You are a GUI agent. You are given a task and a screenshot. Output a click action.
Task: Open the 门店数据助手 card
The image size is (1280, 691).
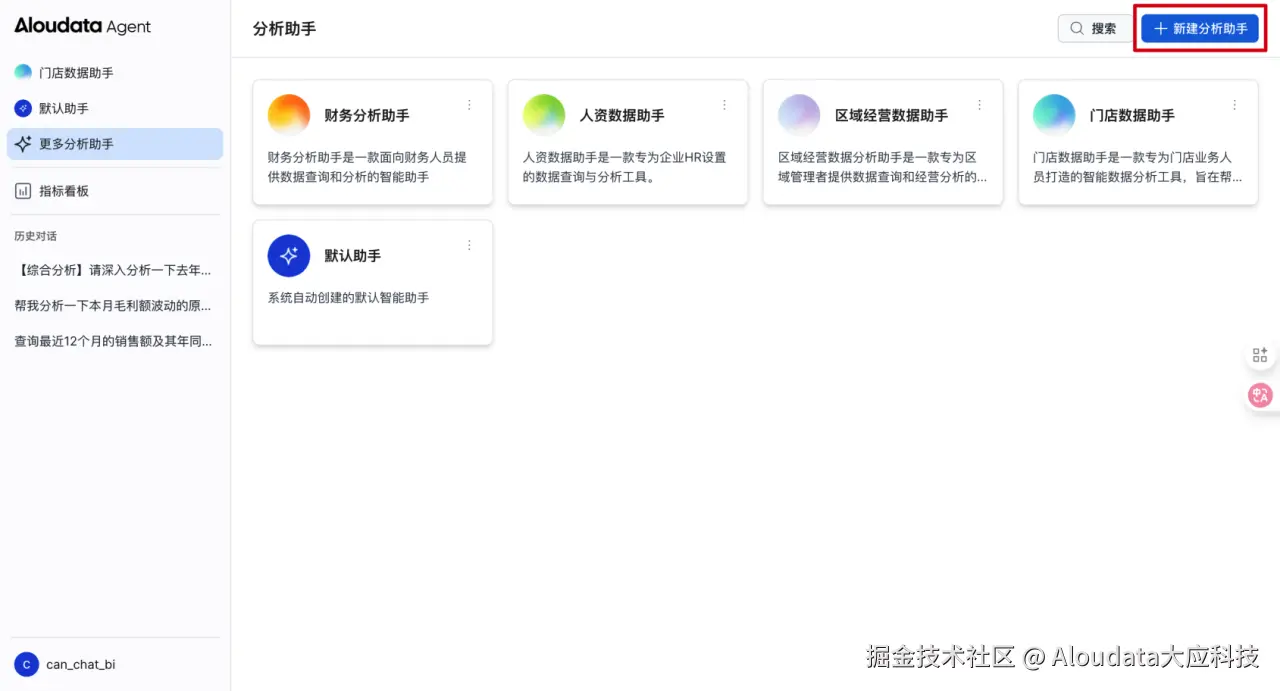[x=1137, y=142]
